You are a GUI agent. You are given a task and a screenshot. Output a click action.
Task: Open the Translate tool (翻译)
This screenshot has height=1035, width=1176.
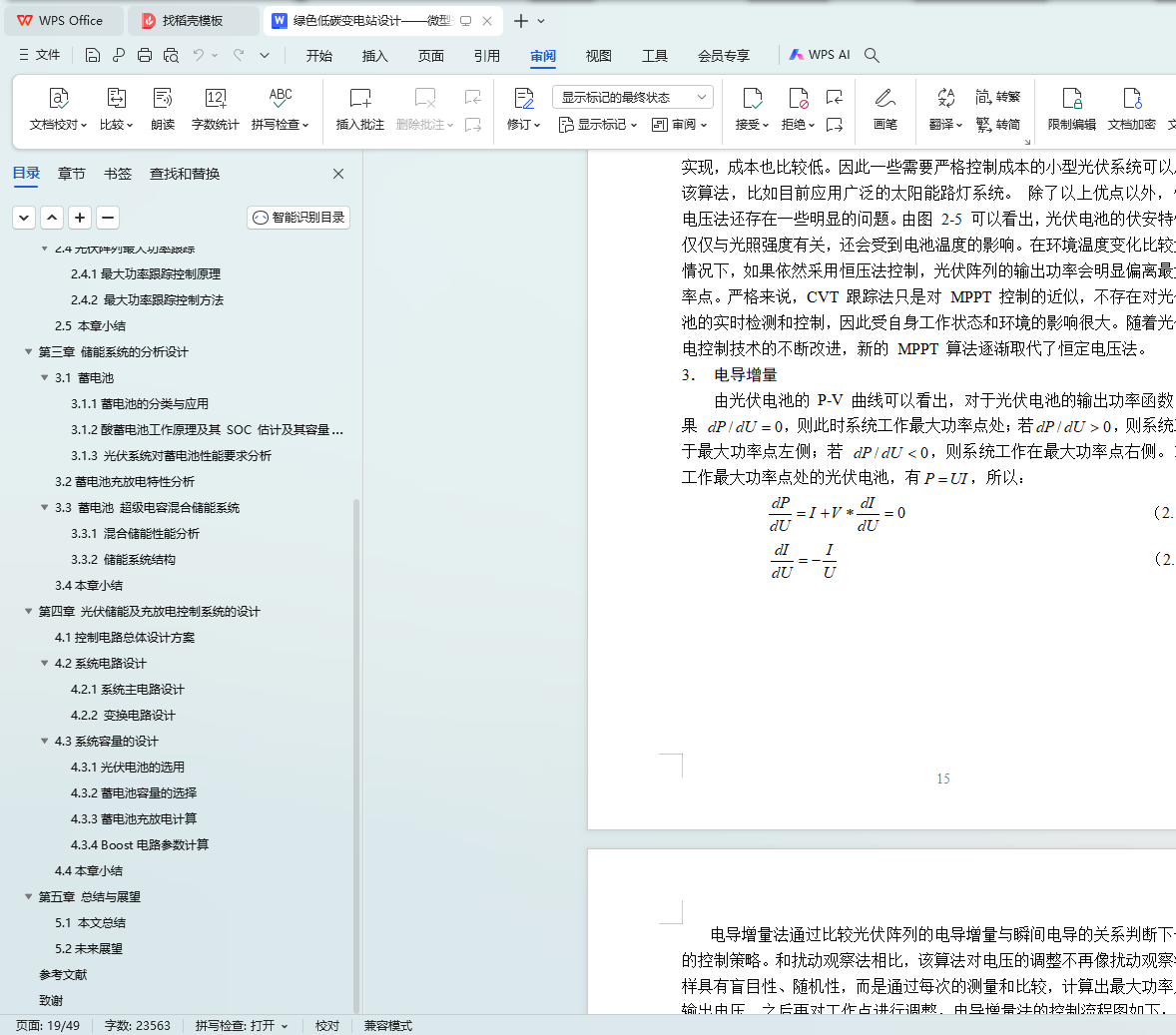tap(945, 109)
